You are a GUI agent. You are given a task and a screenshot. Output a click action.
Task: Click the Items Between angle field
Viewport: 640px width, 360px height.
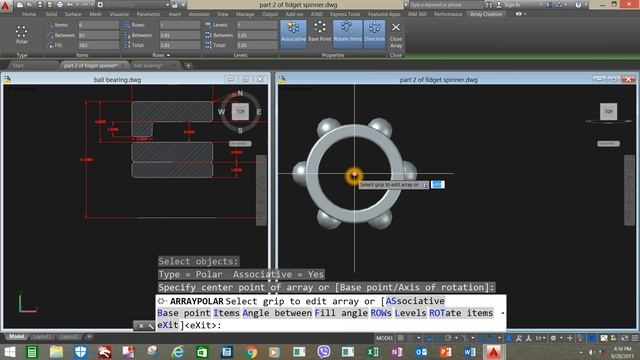[x=98, y=35]
